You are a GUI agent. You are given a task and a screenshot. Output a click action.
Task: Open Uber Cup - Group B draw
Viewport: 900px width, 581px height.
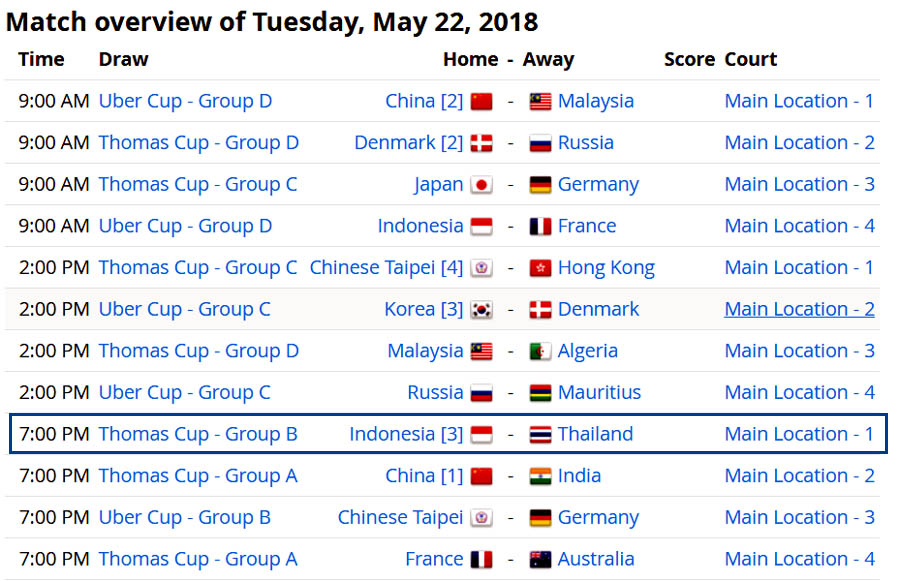click(185, 518)
